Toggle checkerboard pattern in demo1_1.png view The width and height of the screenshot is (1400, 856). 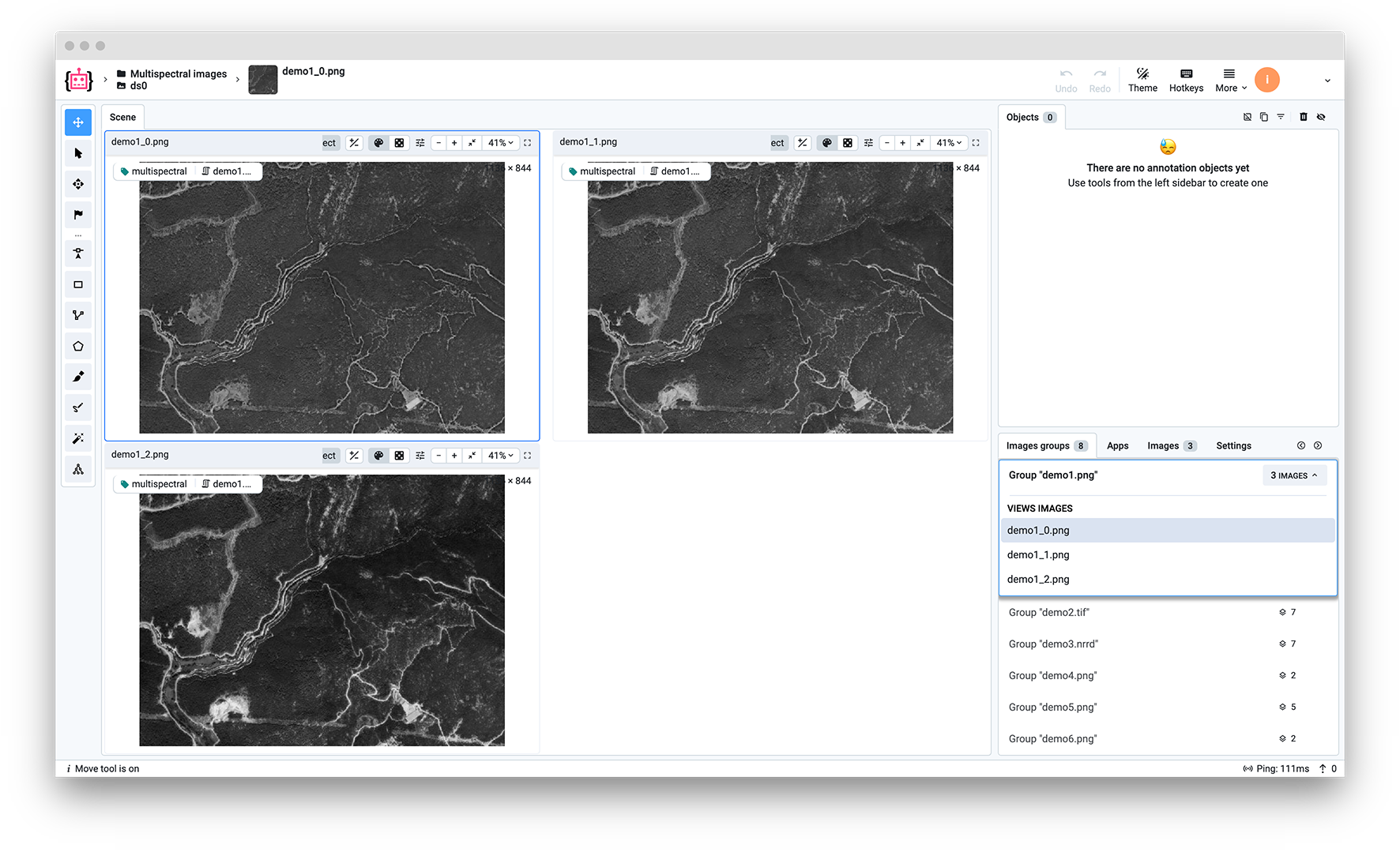(x=848, y=143)
